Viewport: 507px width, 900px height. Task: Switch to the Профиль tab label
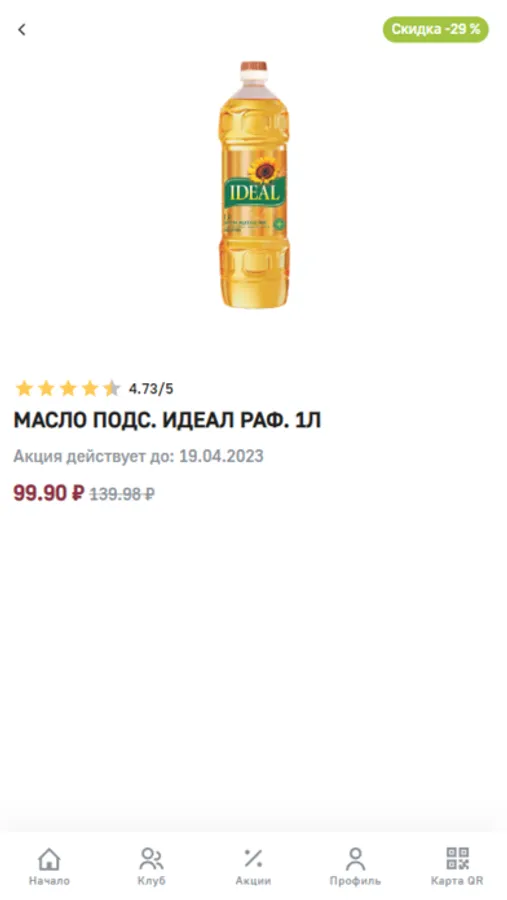pos(355,880)
